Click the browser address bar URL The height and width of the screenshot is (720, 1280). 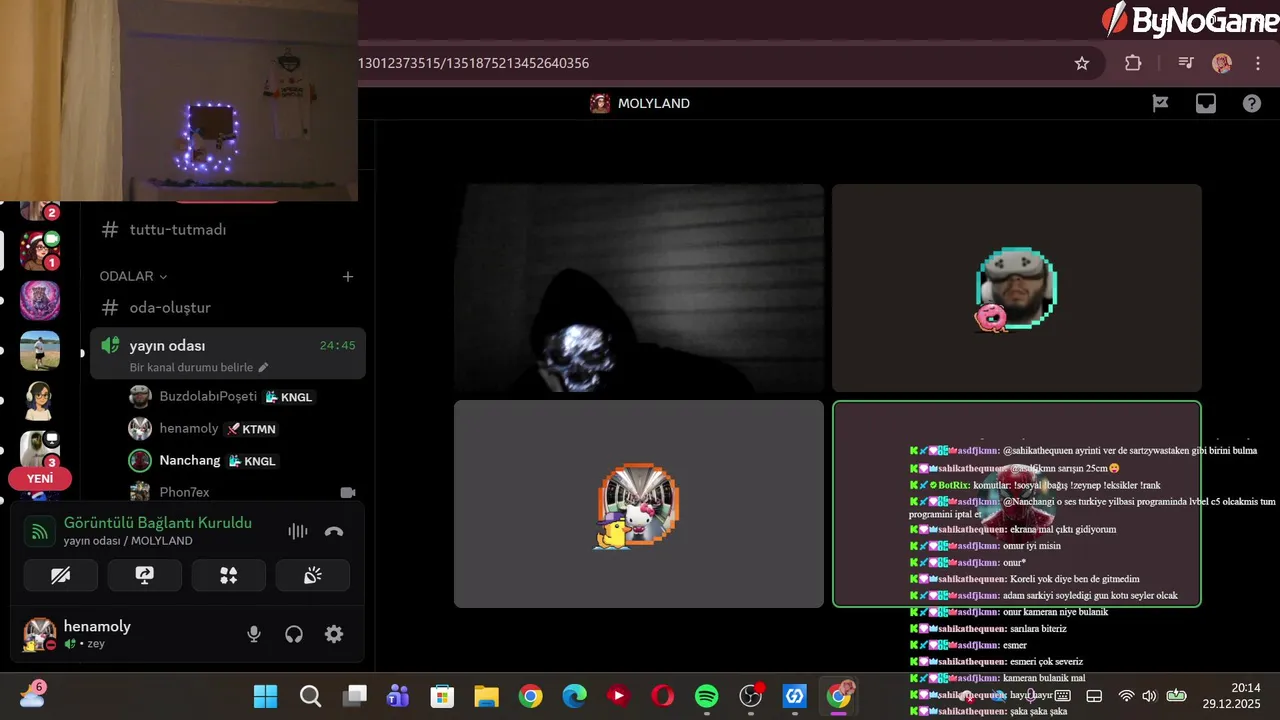(x=474, y=63)
